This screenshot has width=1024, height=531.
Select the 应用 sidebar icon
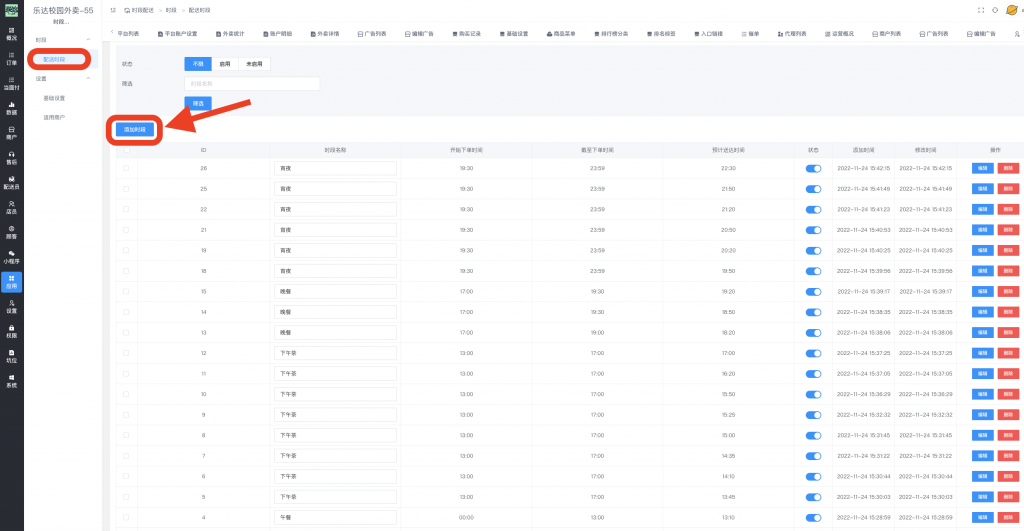(11, 281)
